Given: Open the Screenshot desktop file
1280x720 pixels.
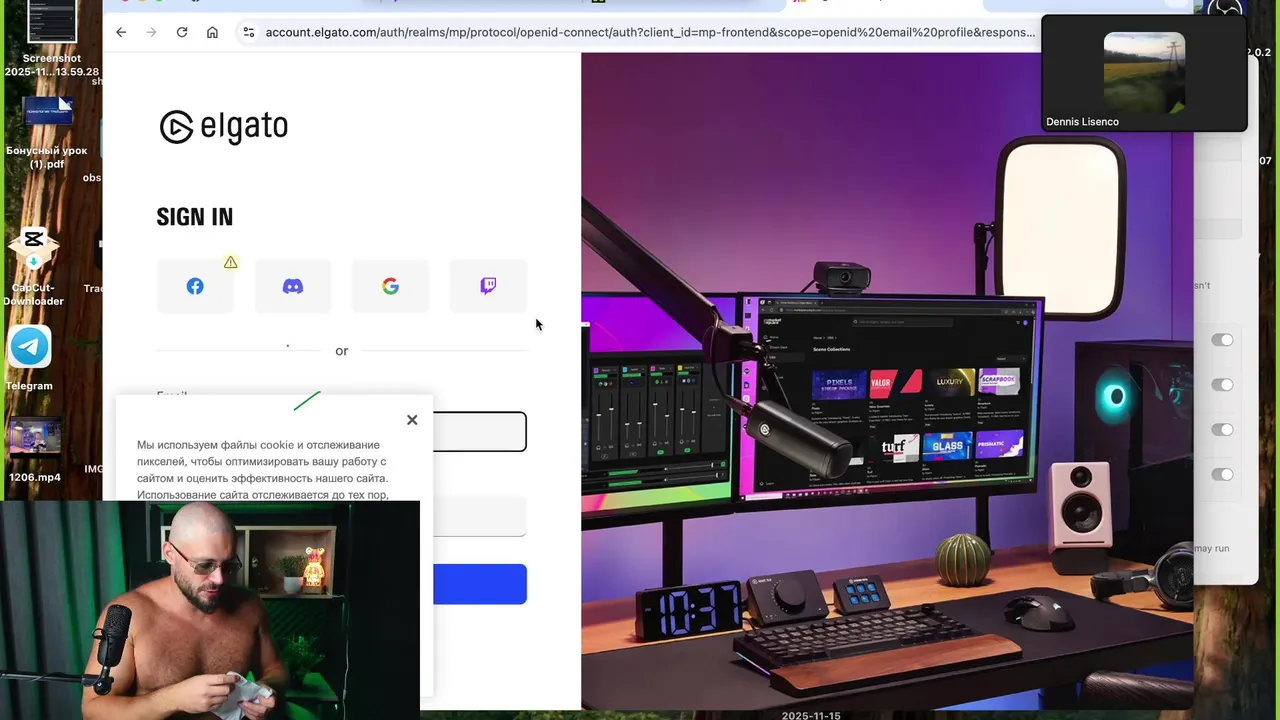Looking at the screenshot, I should pyautogui.click(x=52, y=40).
